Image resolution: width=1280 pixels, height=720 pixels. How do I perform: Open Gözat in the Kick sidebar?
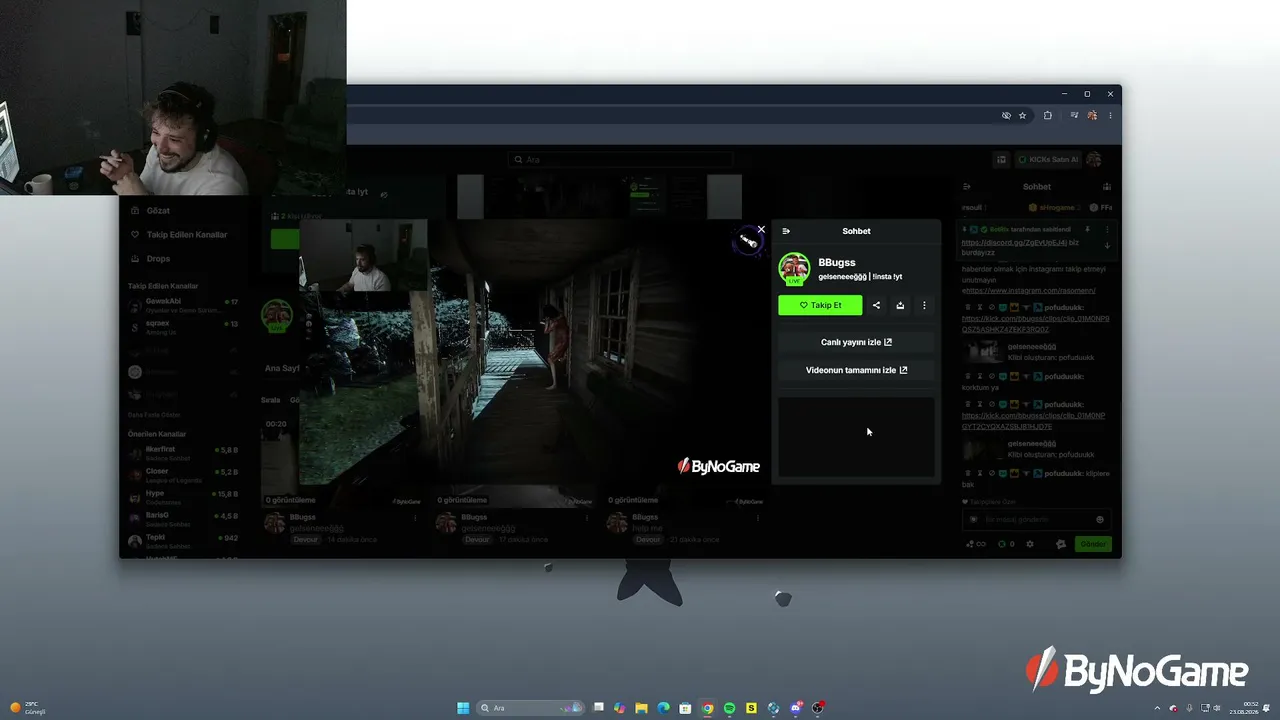[158, 211]
